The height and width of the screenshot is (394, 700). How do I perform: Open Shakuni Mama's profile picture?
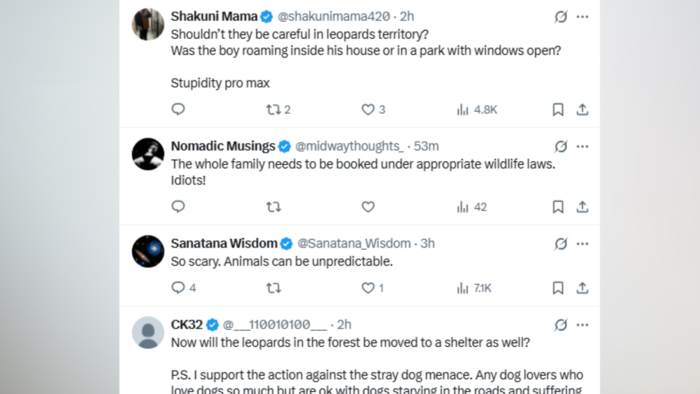coord(148,24)
